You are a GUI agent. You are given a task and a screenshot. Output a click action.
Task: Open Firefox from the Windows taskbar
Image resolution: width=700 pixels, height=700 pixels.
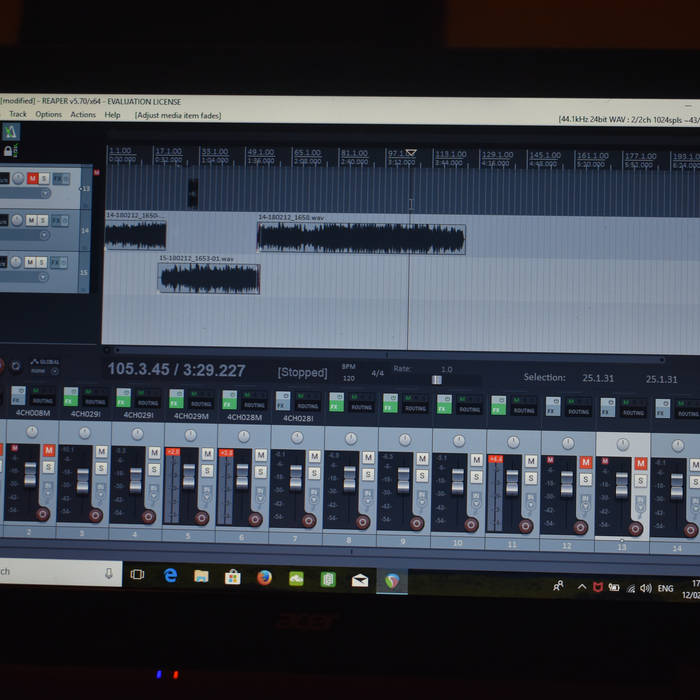pyautogui.click(x=264, y=577)
